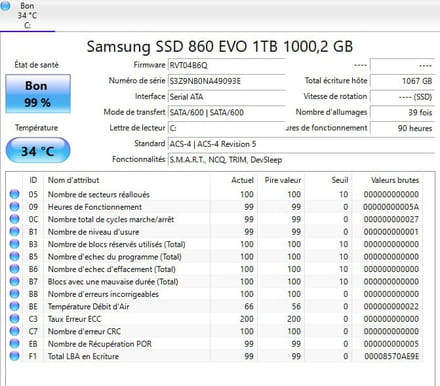Click the serial number field S3Z9NB0NA49093E

[x=226, y=81]
